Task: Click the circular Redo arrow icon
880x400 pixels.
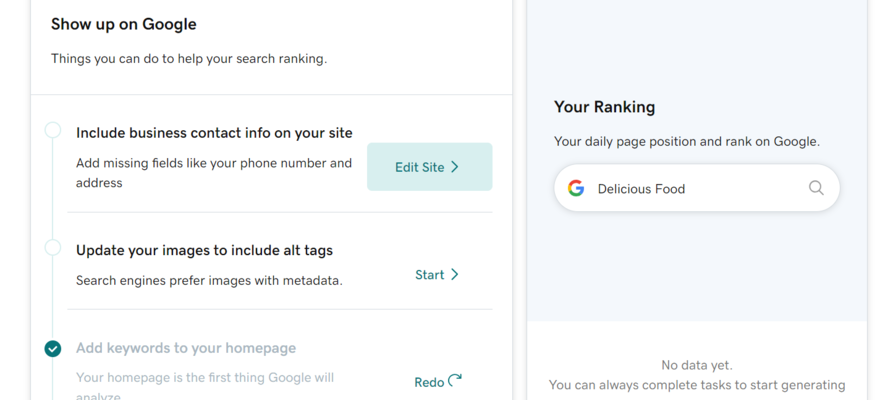Action: point(455,381)
